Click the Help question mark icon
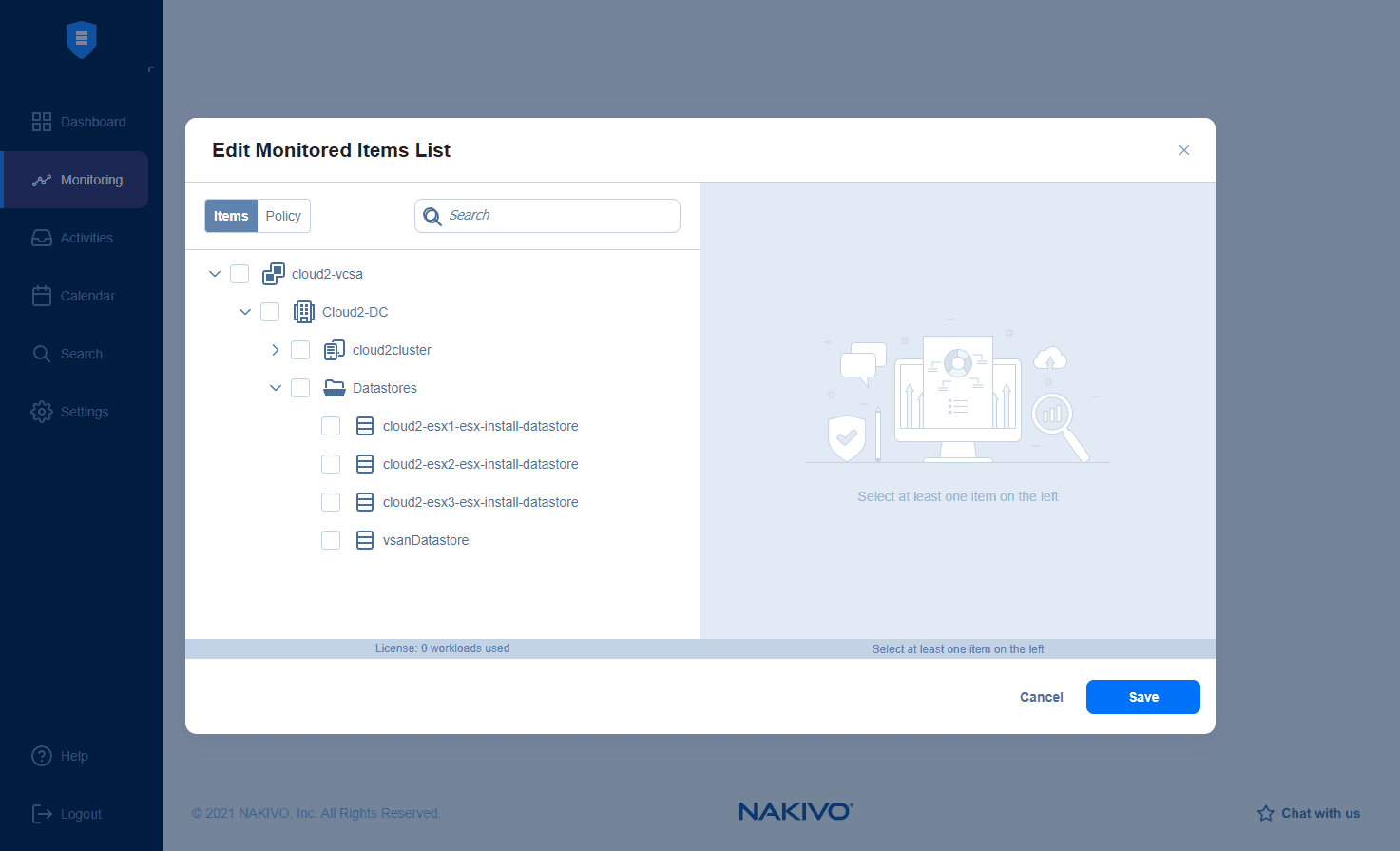Screen dimensions: 1400x851 click(42, 756)
